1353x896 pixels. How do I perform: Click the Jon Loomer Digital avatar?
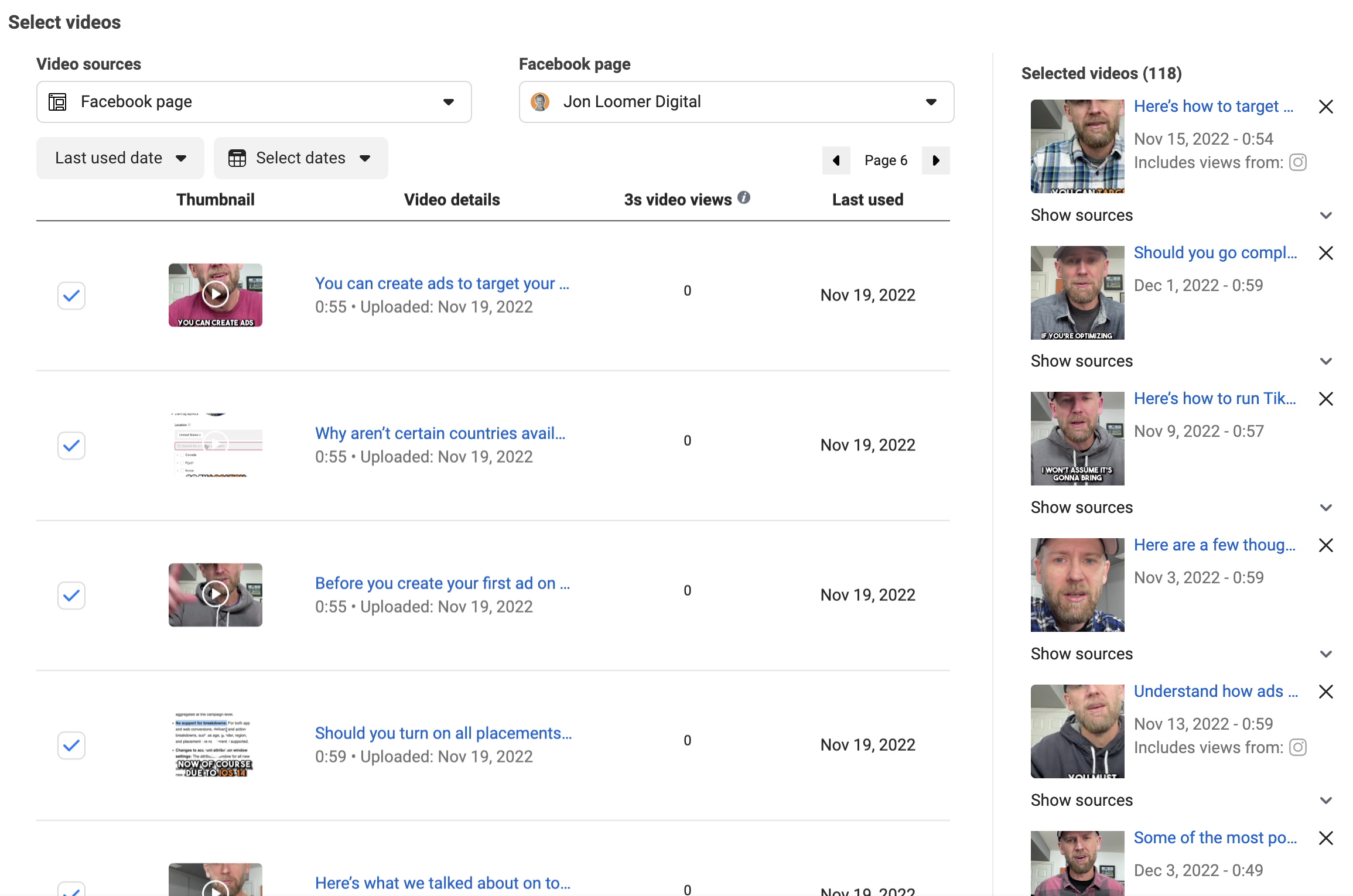(x=540, y=102)
